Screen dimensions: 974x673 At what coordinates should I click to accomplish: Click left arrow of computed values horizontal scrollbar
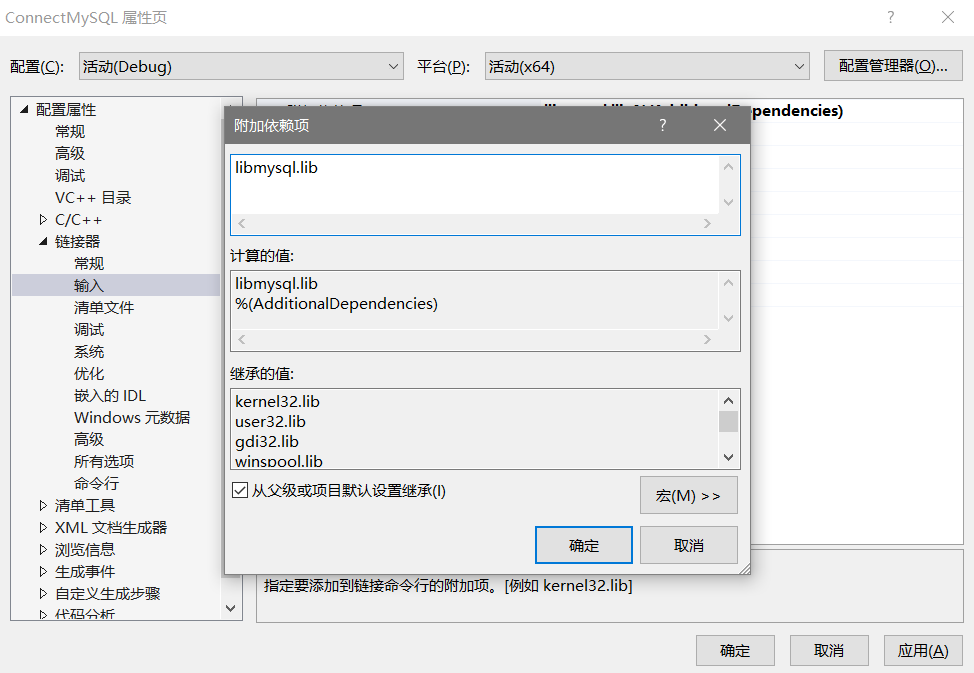pos(242,339)
